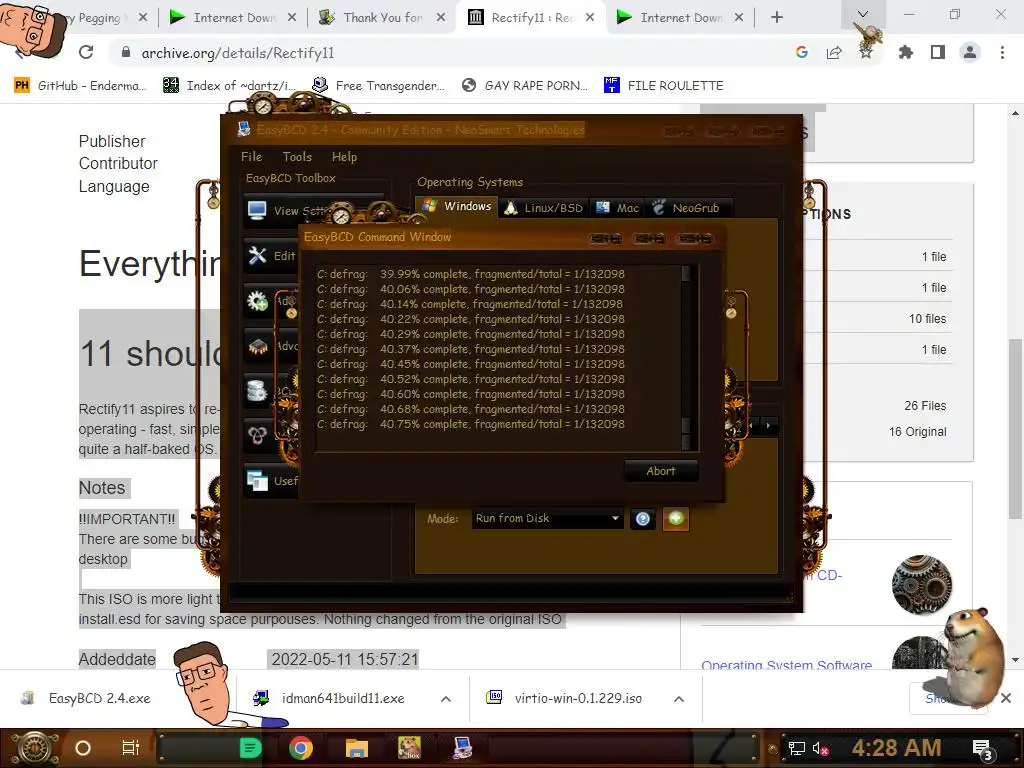Close the downloads bar

(1006, 698)
